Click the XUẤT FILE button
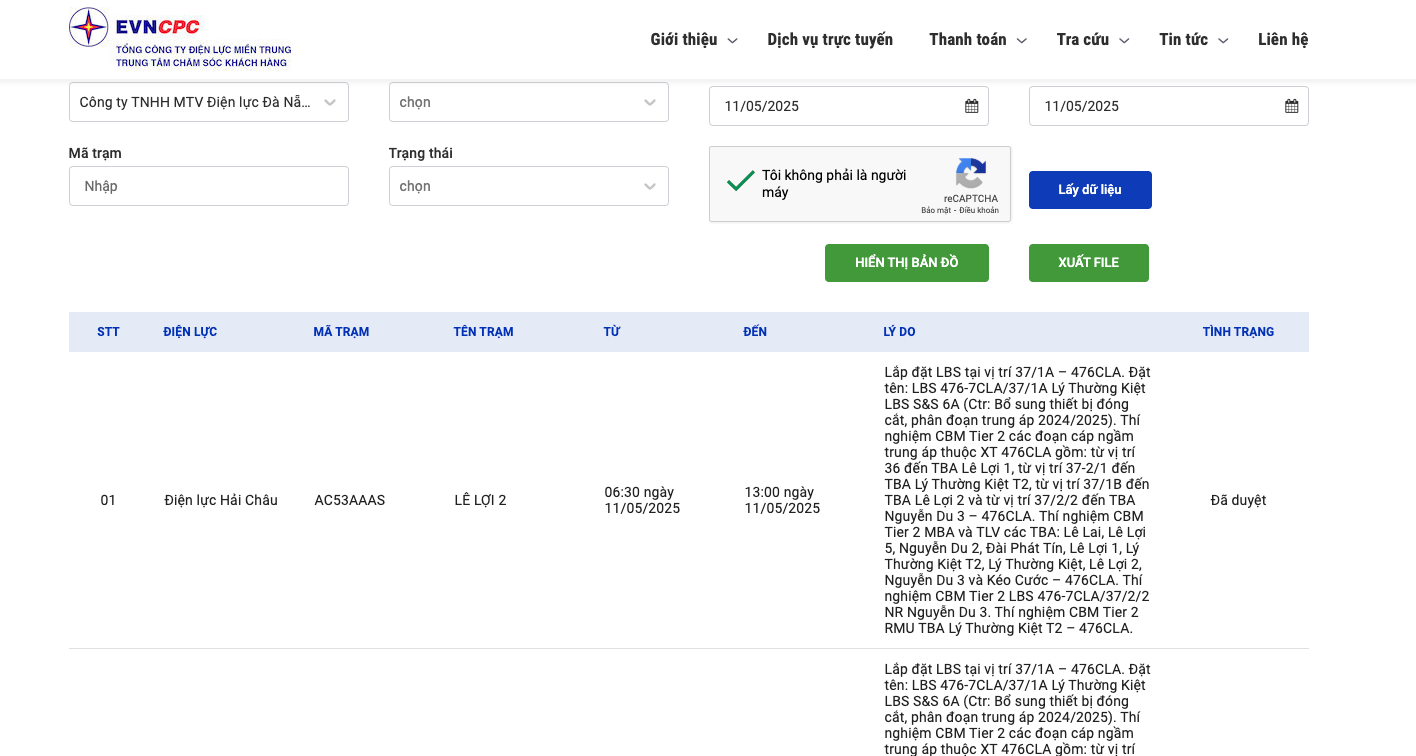The image size is (1416, 756). coord(1088,263)
